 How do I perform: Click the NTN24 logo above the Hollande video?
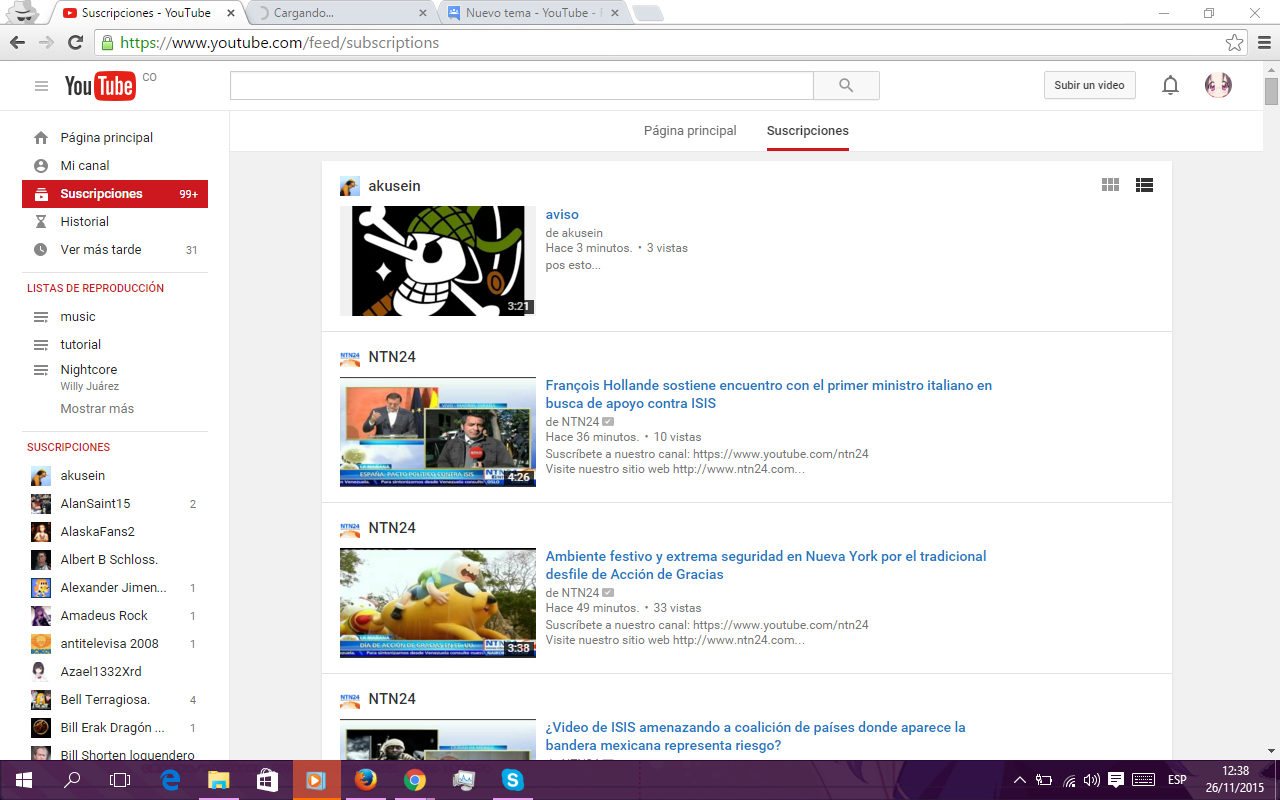click(350, 357)
